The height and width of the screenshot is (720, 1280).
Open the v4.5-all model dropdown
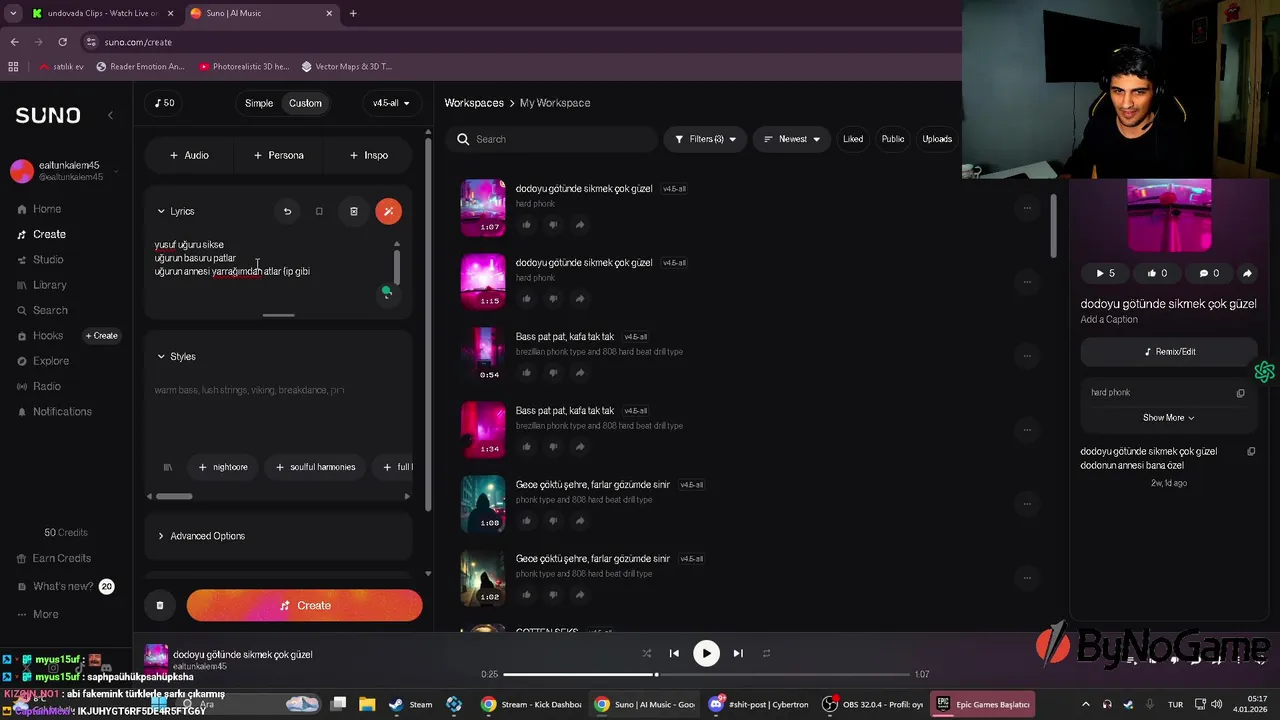[391, 103]
